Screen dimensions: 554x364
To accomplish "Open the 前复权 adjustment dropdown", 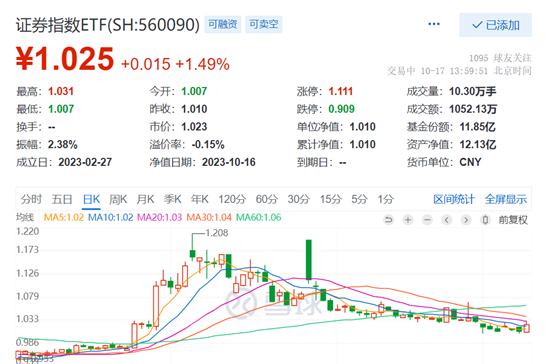I will pyautogui.click(x=513, y=220).
